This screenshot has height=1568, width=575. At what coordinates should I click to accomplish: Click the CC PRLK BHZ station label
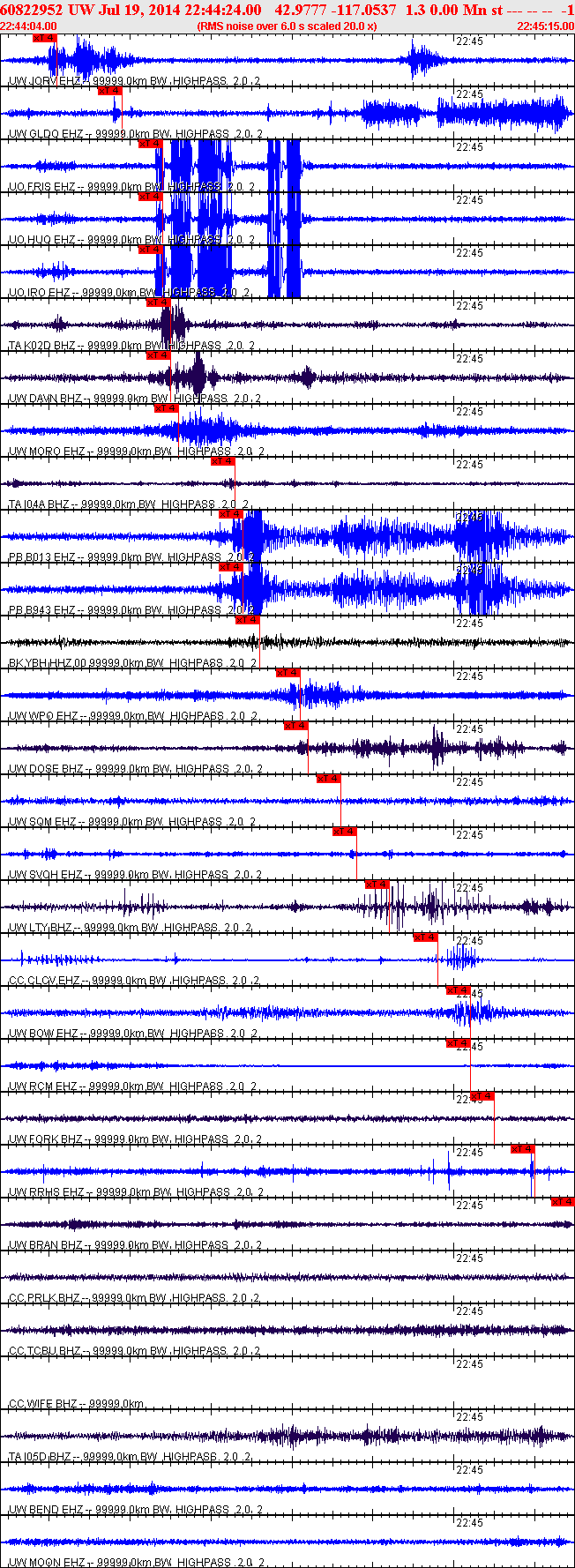click(x=134, y=1298)
